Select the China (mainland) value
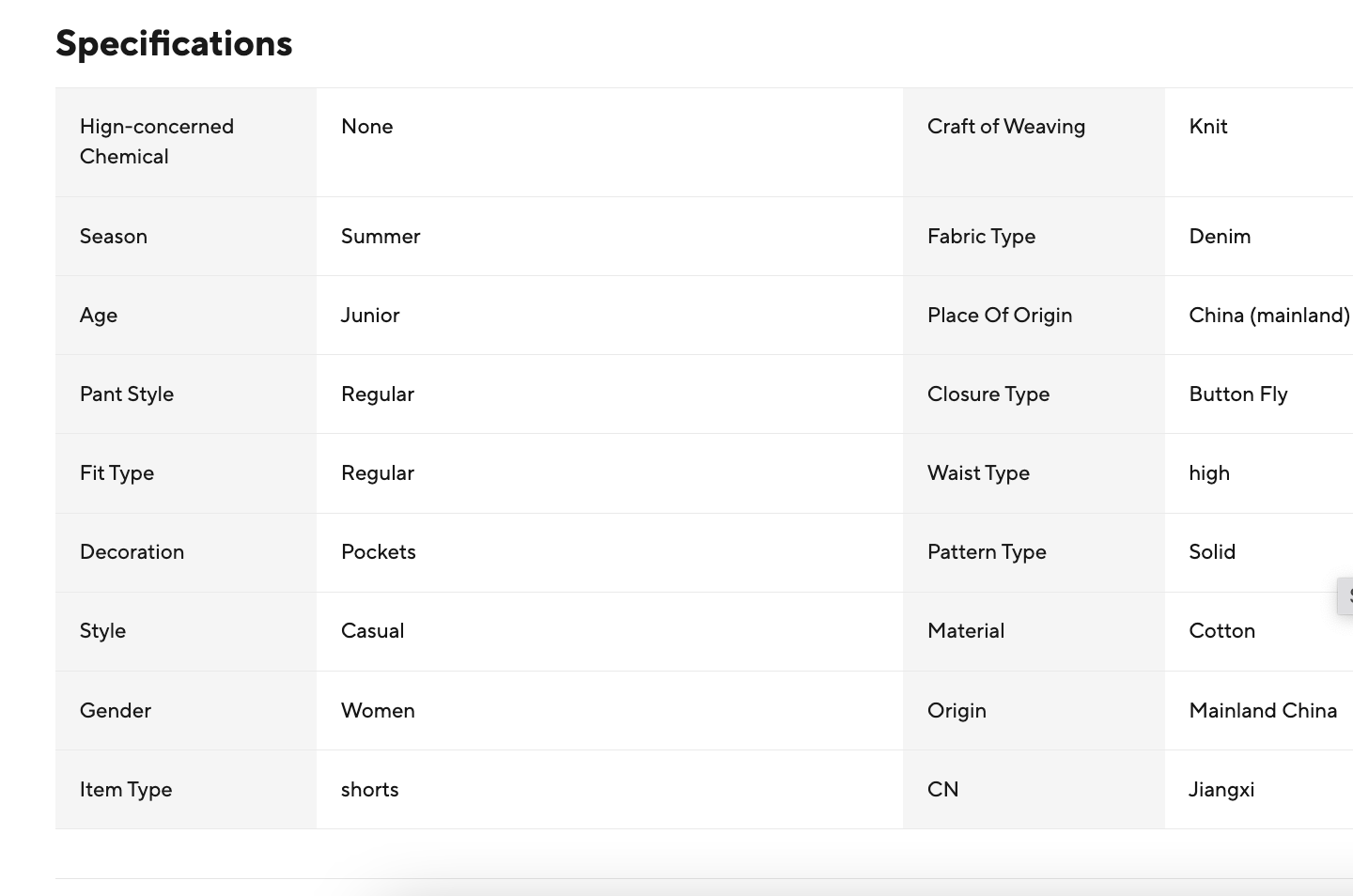This screenshot has height=896, width=1353. (1268, 316)
